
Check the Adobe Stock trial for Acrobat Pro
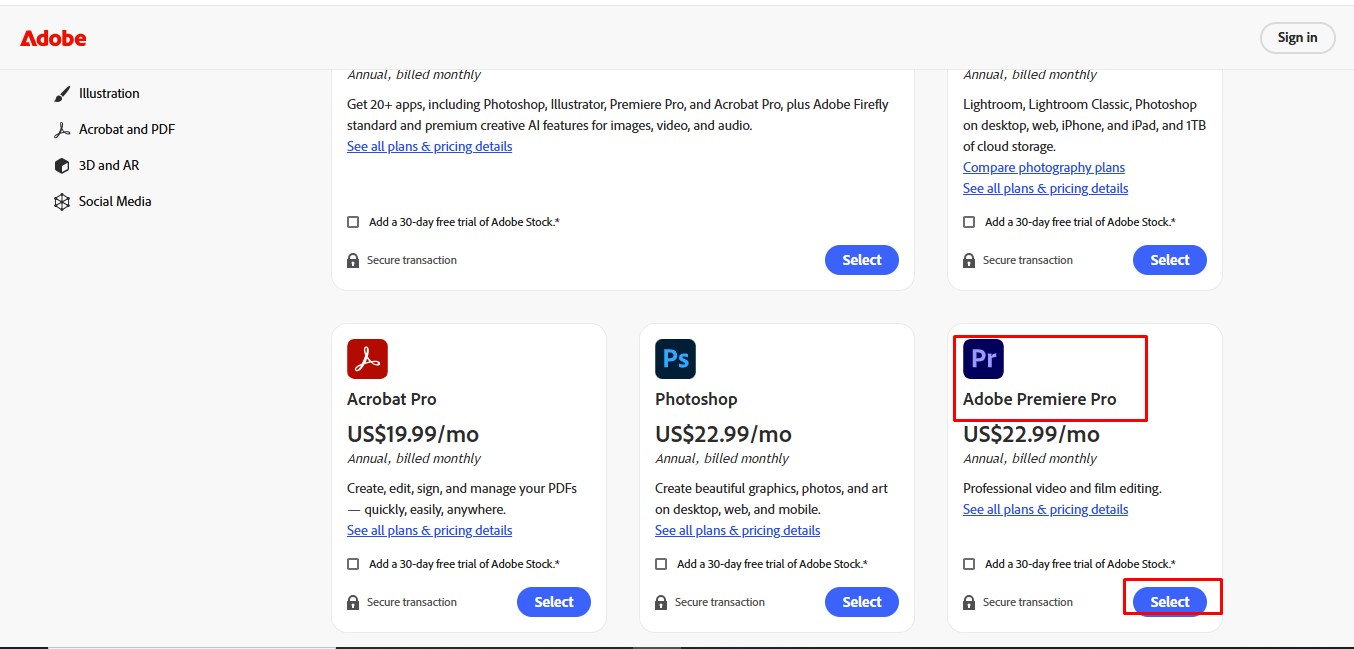point(352,563)
